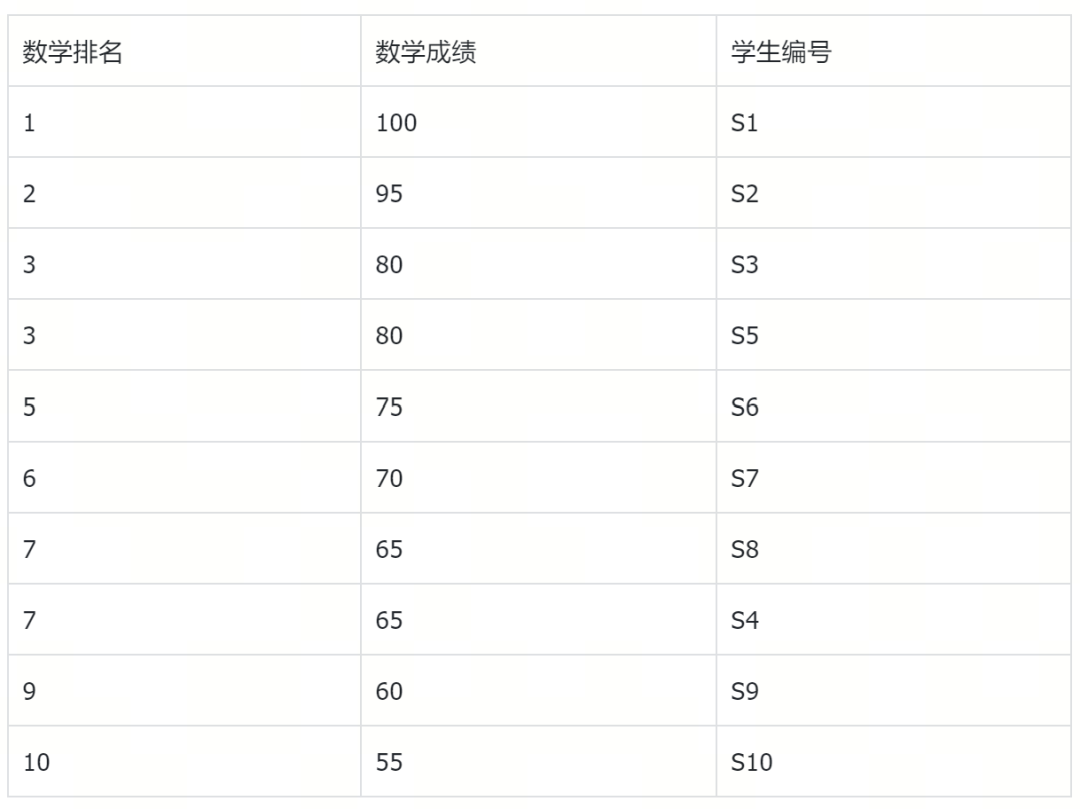Select the cell containing score 100
Image resolution: width=1080 pixels, height=809 pixels.
click(x=396, y=124)
